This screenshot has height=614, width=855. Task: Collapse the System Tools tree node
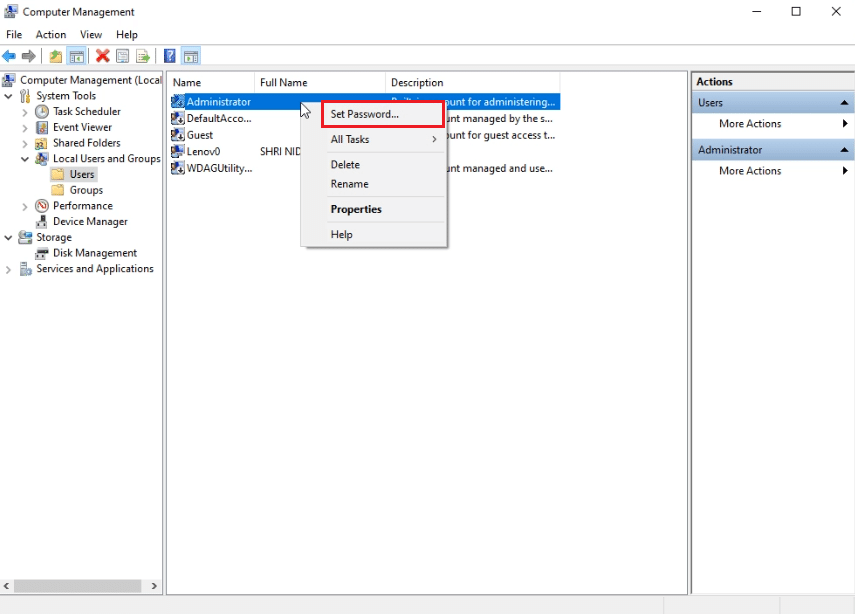(8, 96)
